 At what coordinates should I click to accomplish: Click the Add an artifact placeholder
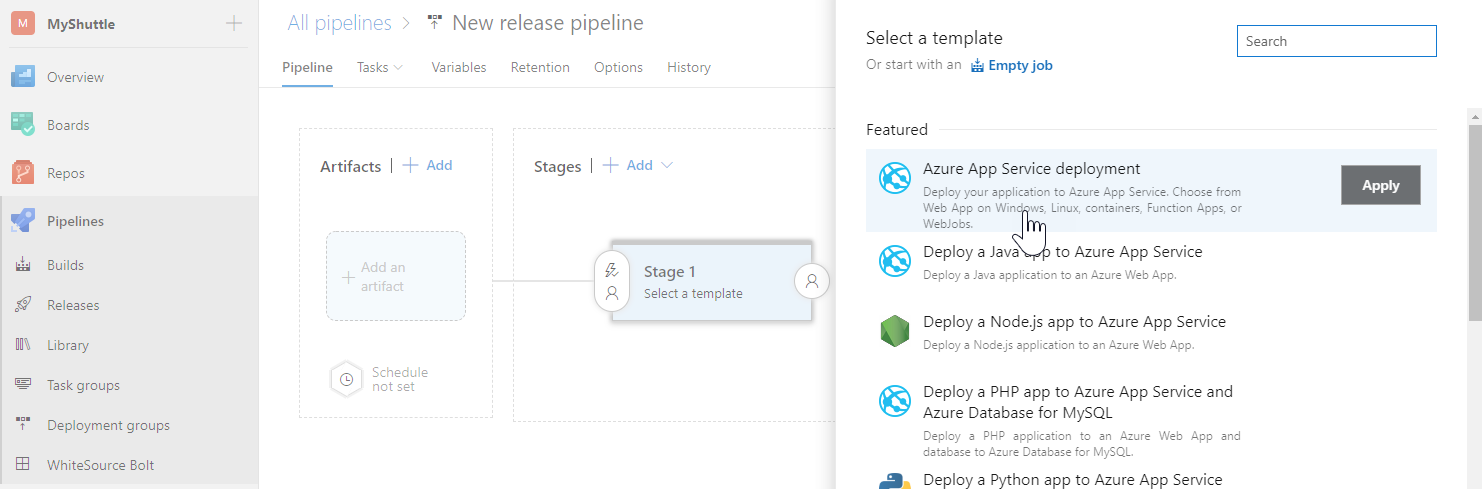(x=396, y=276)
